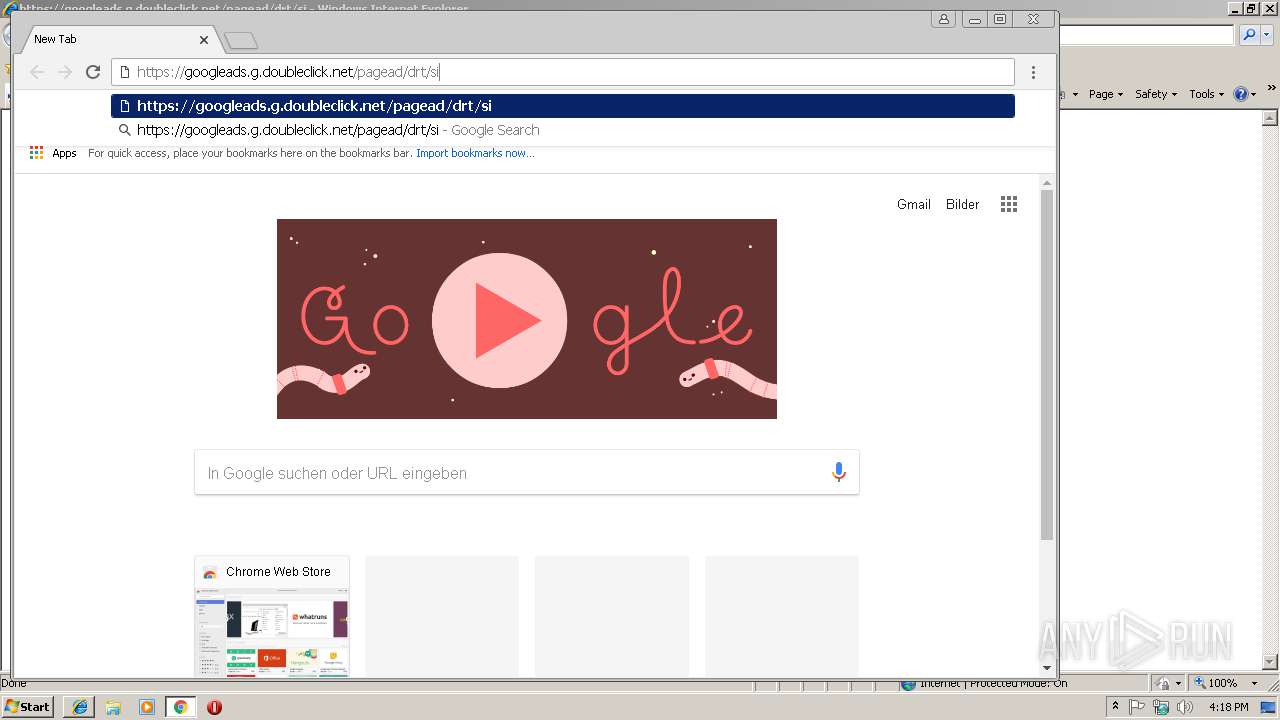Click the Internet Explorer Help icon
Screen dimensions: 1280x720
pyautogui.click(x=1241, y=94)
